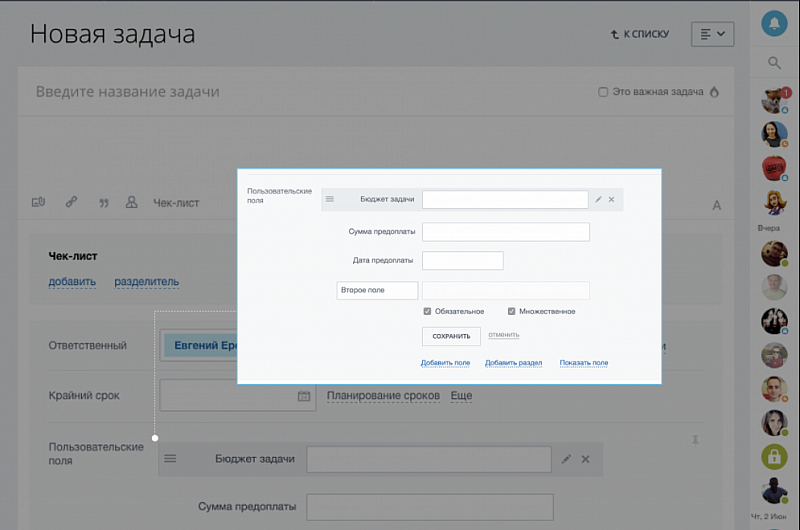Viewport: 800px width, 530px height.
Task: Toggle Обязательное checkbox
Action: (428, 311)
